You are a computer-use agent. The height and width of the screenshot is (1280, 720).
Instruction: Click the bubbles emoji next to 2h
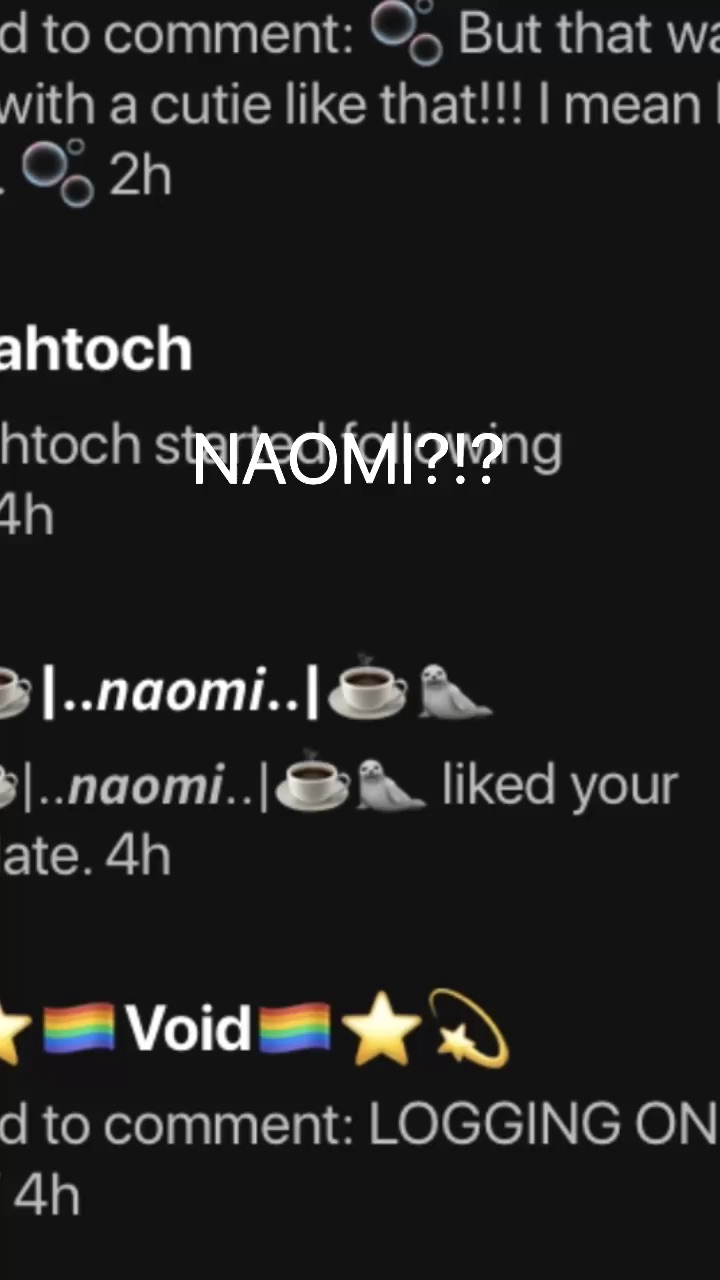pyautogui.click(x=58, y=173)
